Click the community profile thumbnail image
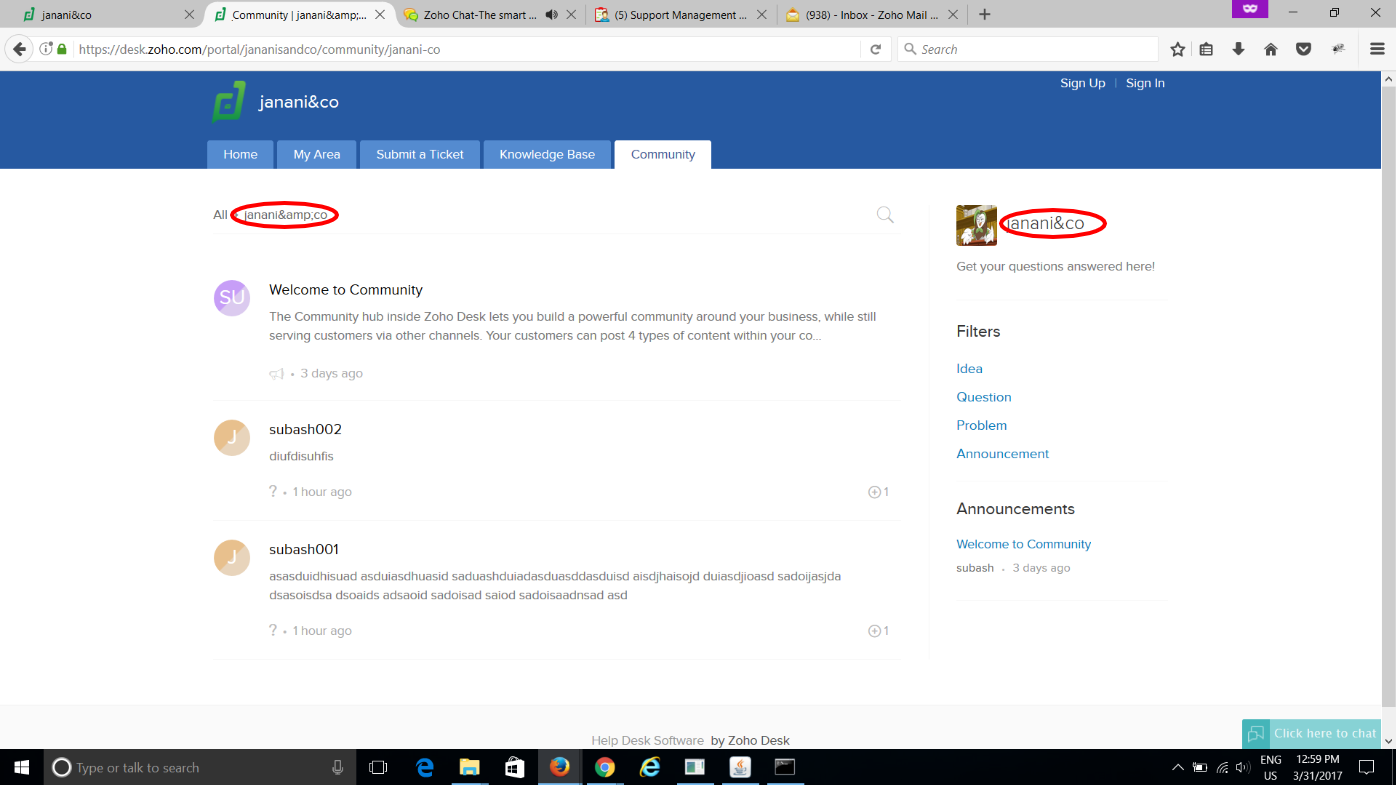The width and height of the screenshot is (1396, 785). [x=976, y=225]
